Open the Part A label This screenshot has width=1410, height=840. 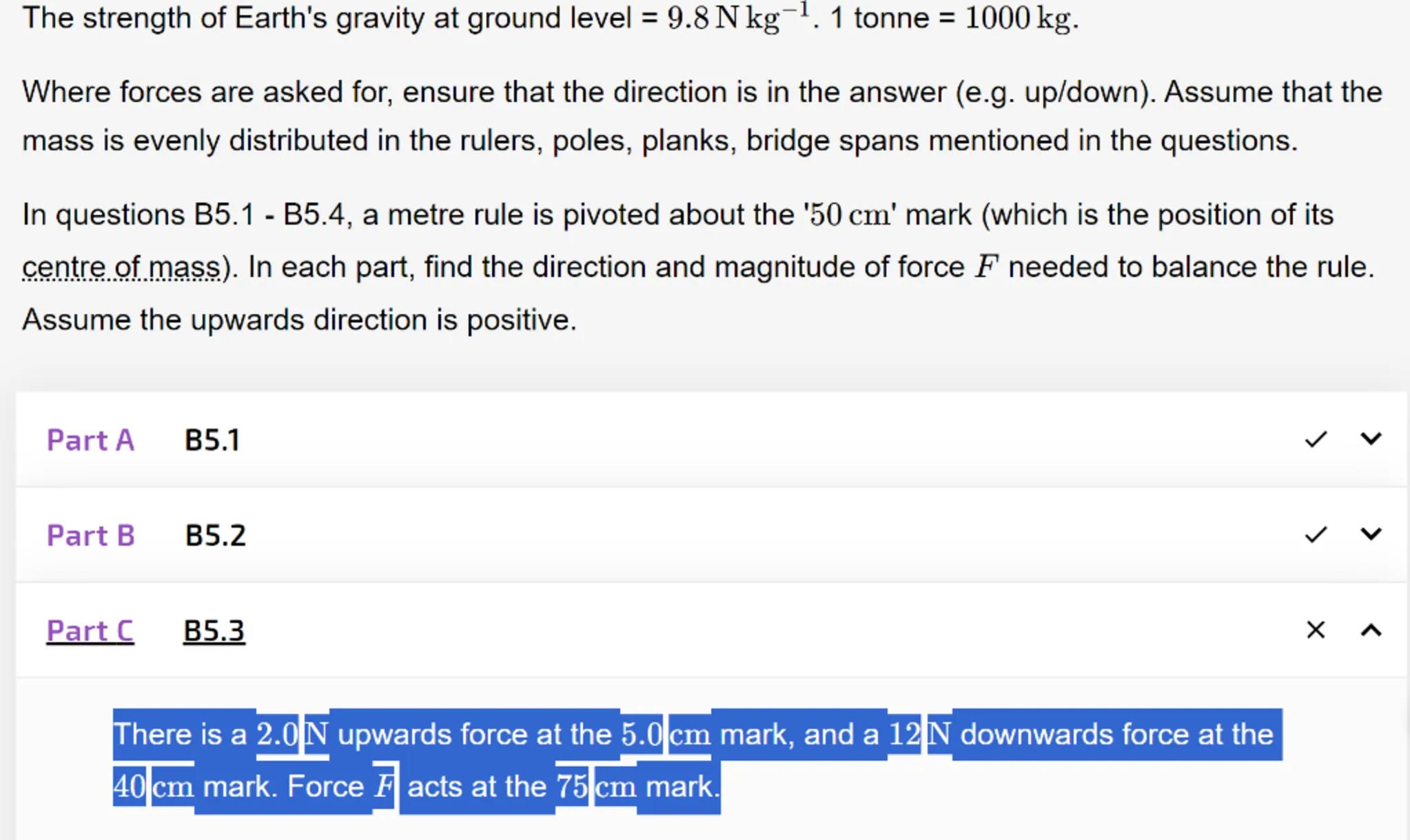click(90, 440)
